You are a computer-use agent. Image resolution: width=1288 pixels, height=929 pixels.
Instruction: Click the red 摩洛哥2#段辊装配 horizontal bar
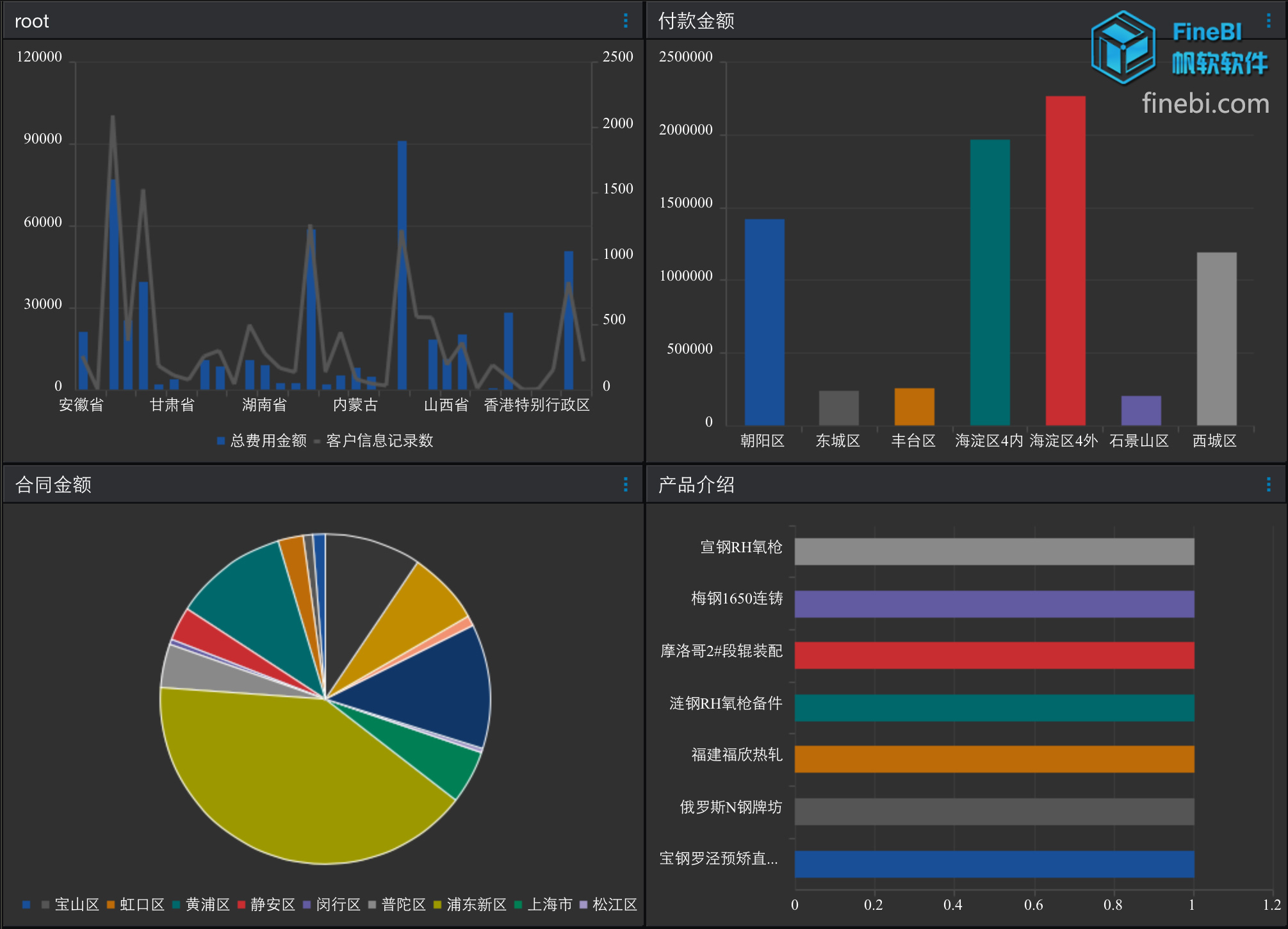pos(994,655)
